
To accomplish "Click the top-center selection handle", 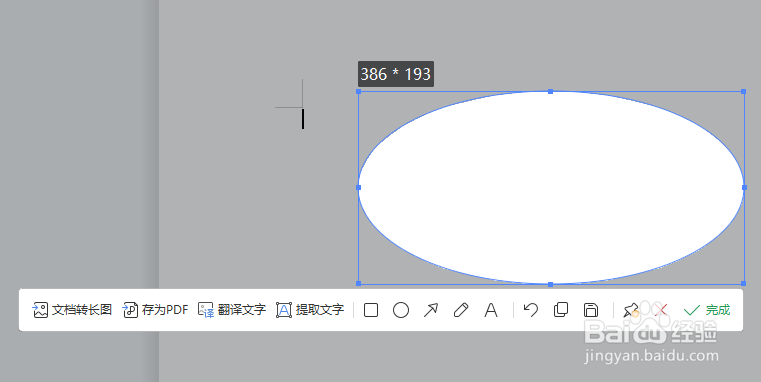I will [550, 91].
